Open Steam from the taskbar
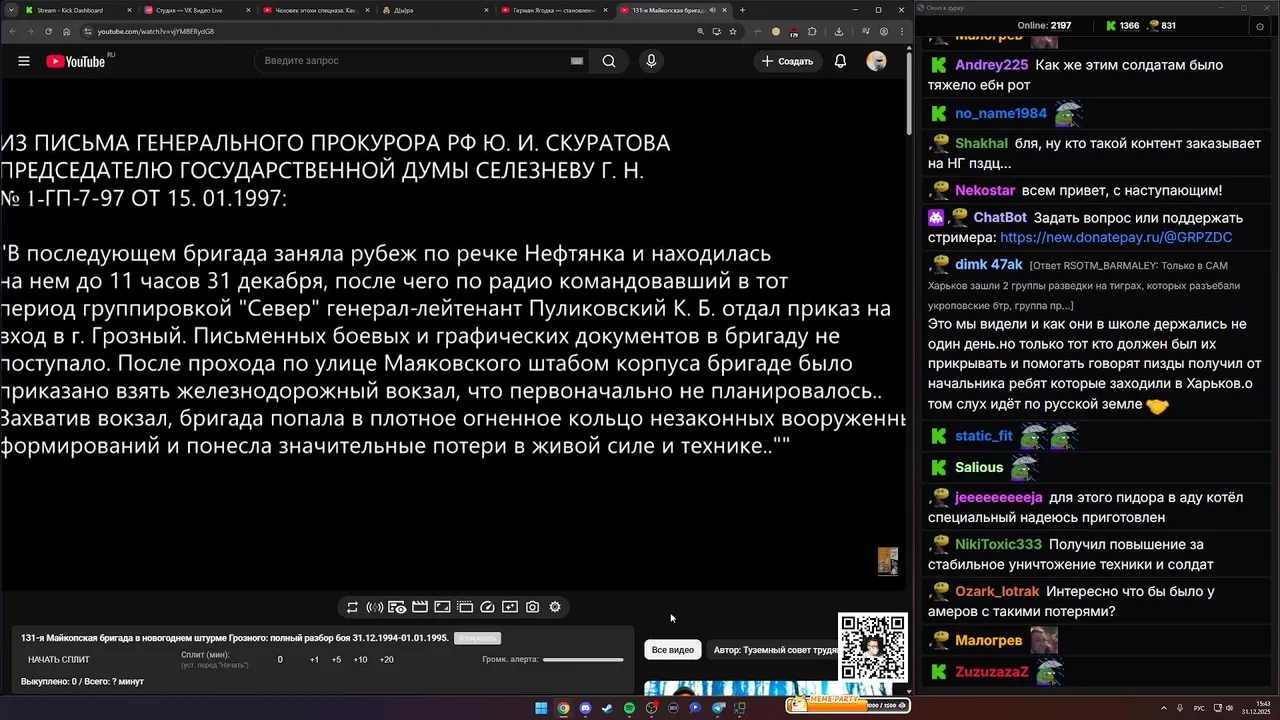This screenshot has width=1280, height=720. (x=607, y=708)
